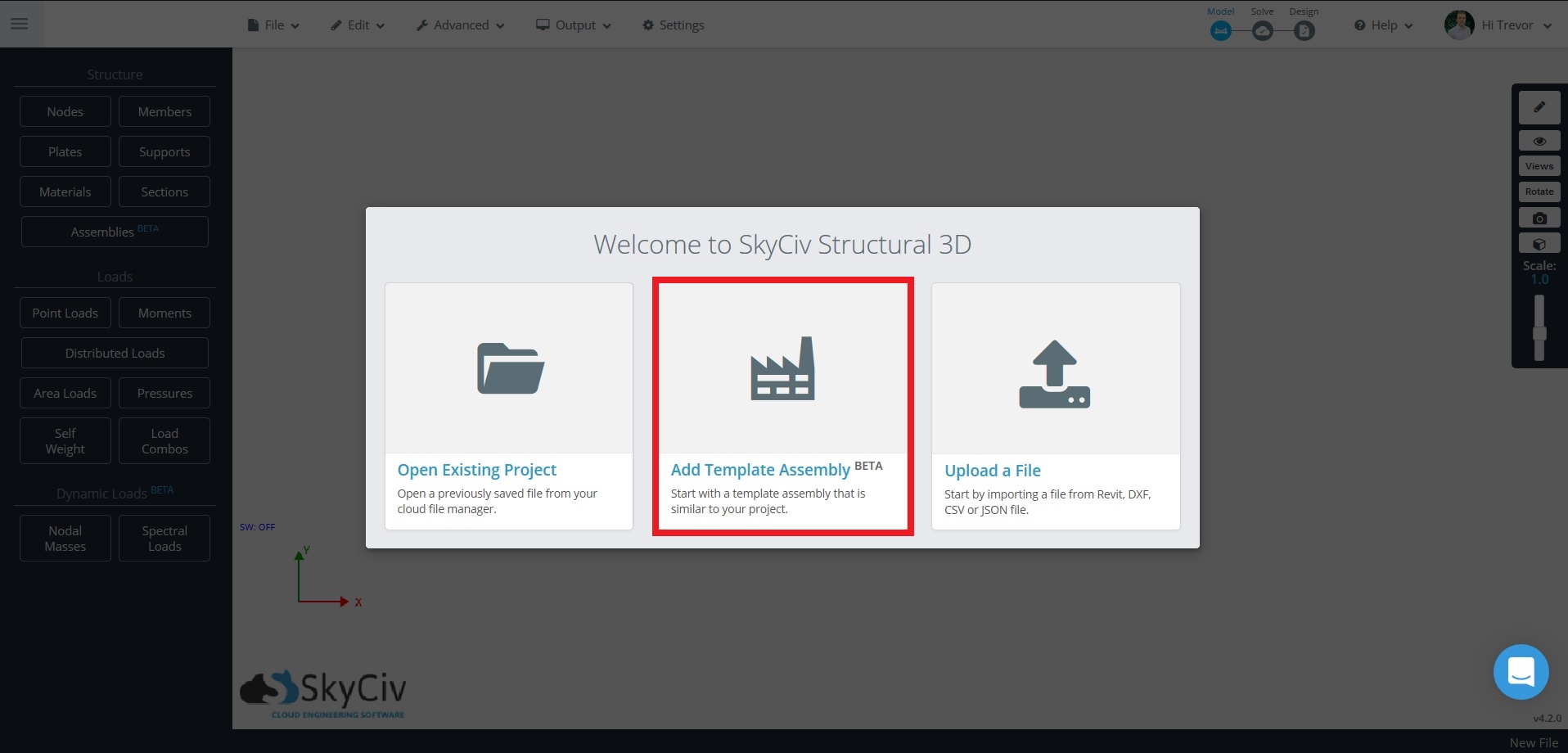Click the New File status text

(x=1534, y=743)
